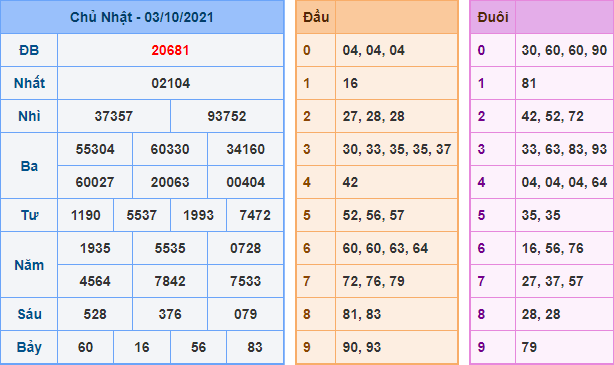Screen dimensions: 614x365
Task: Click number 56 in the Bảy row
Action: [x=199, y=347]
